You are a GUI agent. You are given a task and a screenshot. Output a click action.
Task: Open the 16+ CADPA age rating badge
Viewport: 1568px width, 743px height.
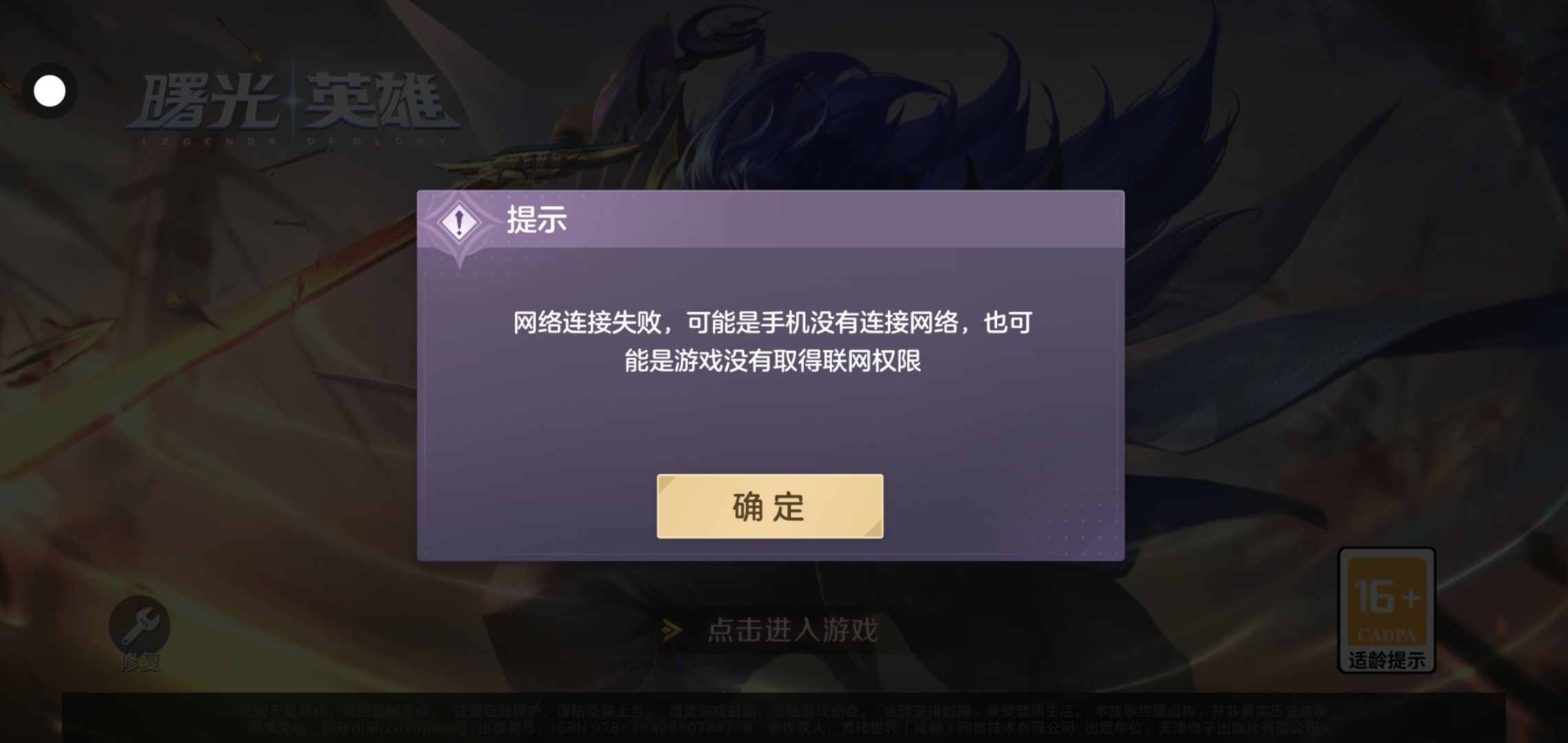pos(1386,610)
